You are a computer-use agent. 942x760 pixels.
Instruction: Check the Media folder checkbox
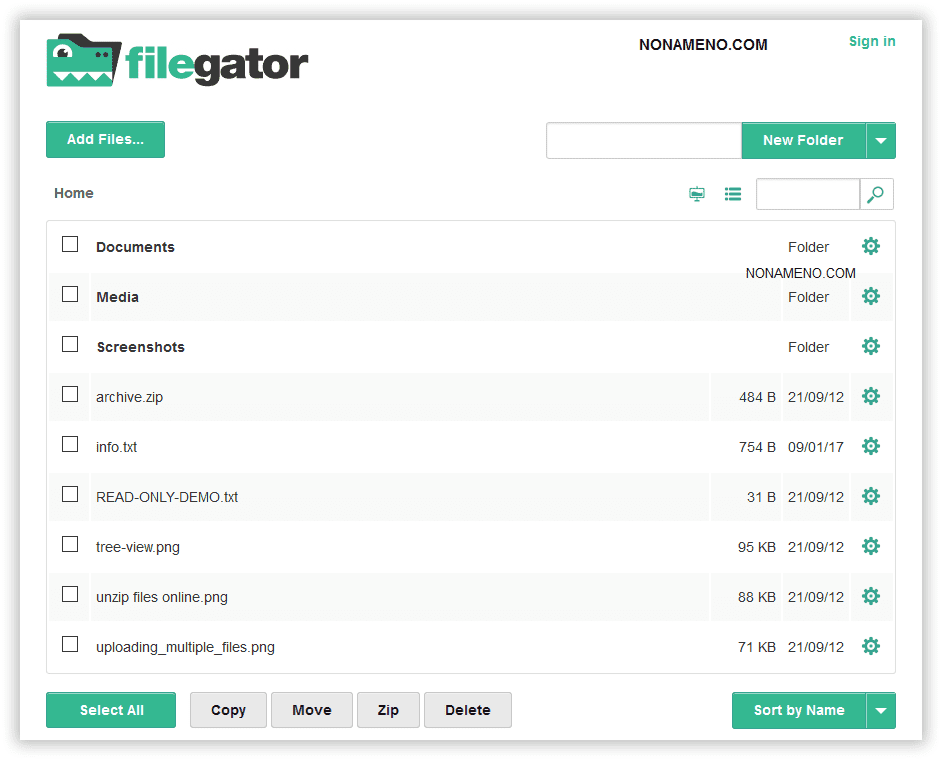[70, 294]
